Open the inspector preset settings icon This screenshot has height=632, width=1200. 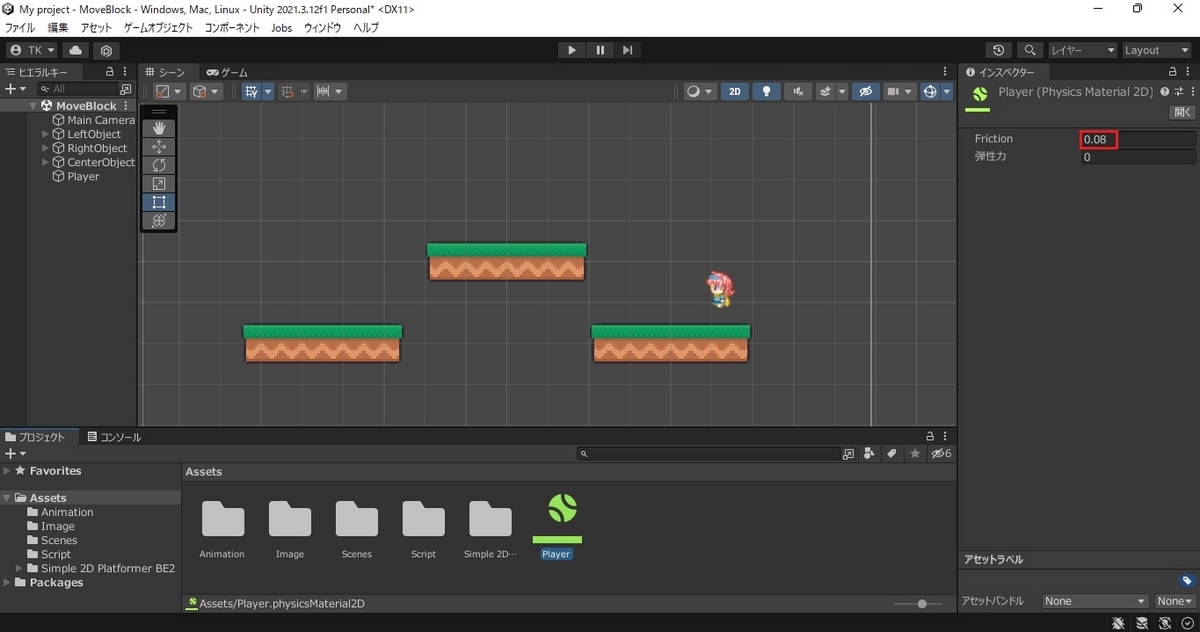[1178, 92]
